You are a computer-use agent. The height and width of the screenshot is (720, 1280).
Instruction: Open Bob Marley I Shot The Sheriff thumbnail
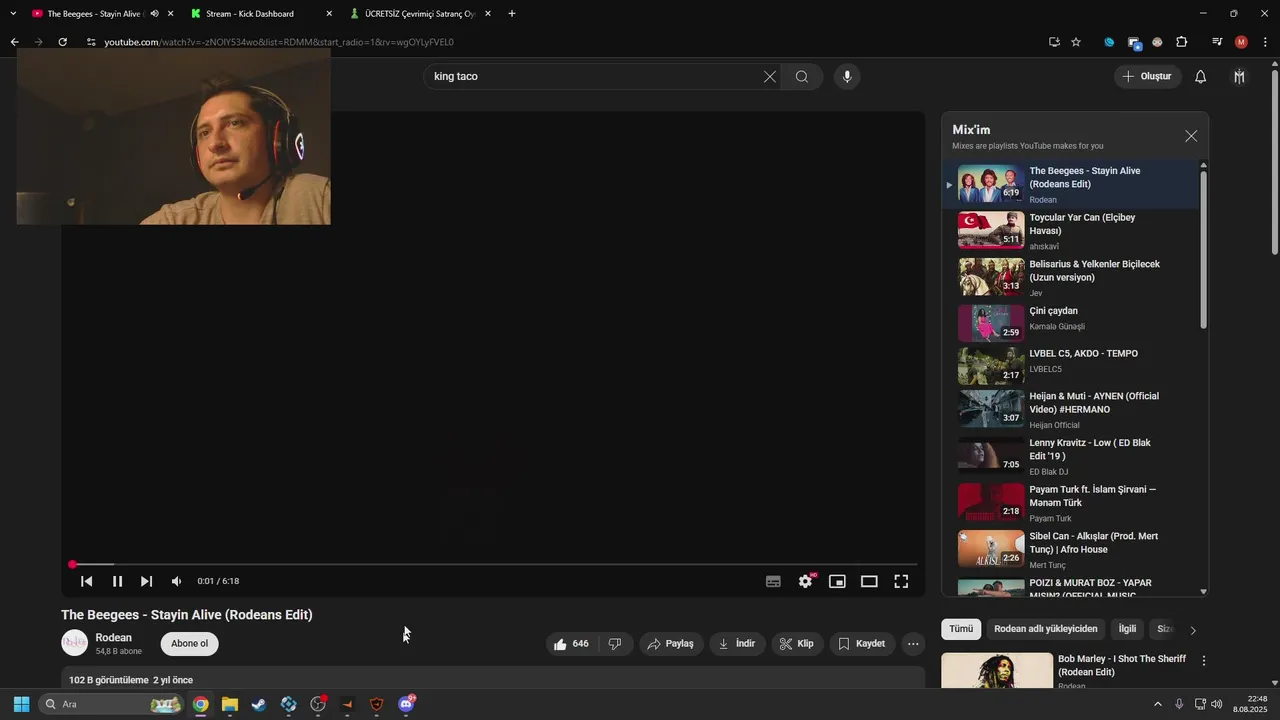[x=997, y=671]
